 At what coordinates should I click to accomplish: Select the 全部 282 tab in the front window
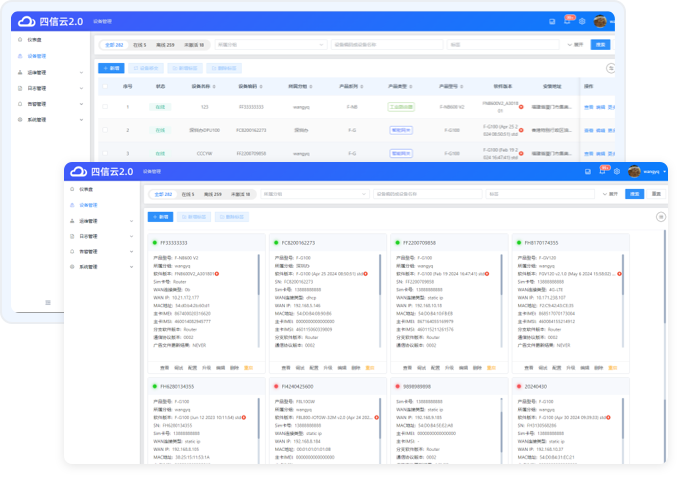pyautogui.click(x=163, y=194)
